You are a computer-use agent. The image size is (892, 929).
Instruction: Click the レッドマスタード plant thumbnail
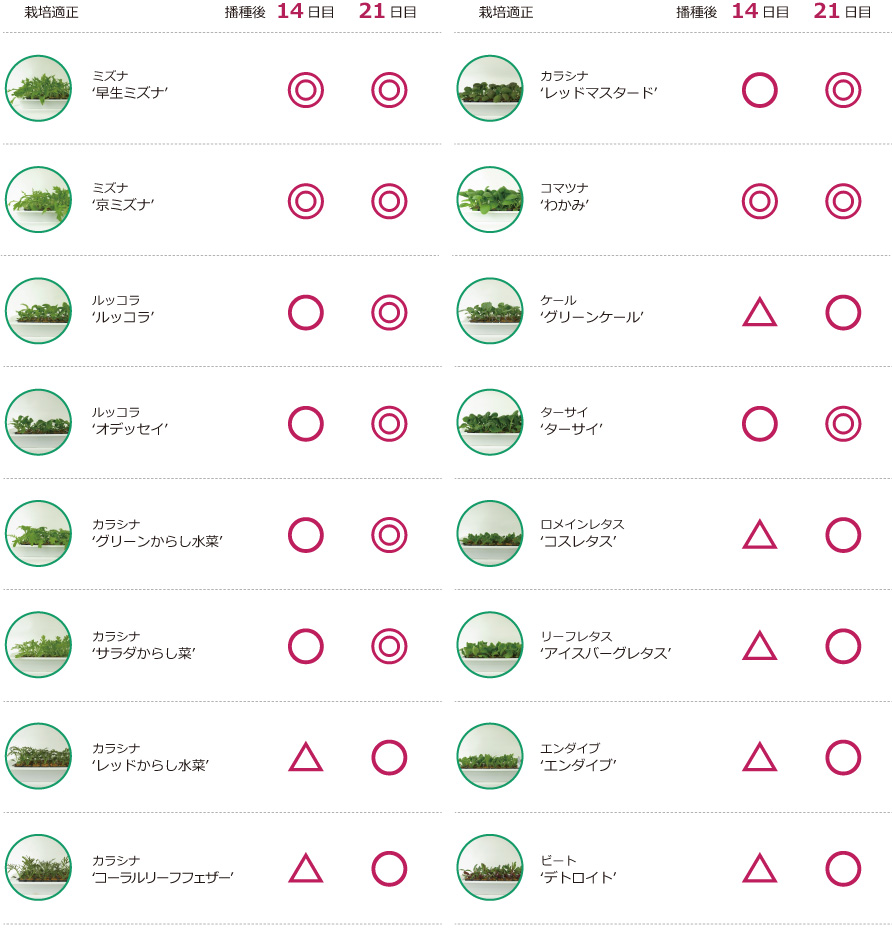pyautogui.click(x=490, y=88)
